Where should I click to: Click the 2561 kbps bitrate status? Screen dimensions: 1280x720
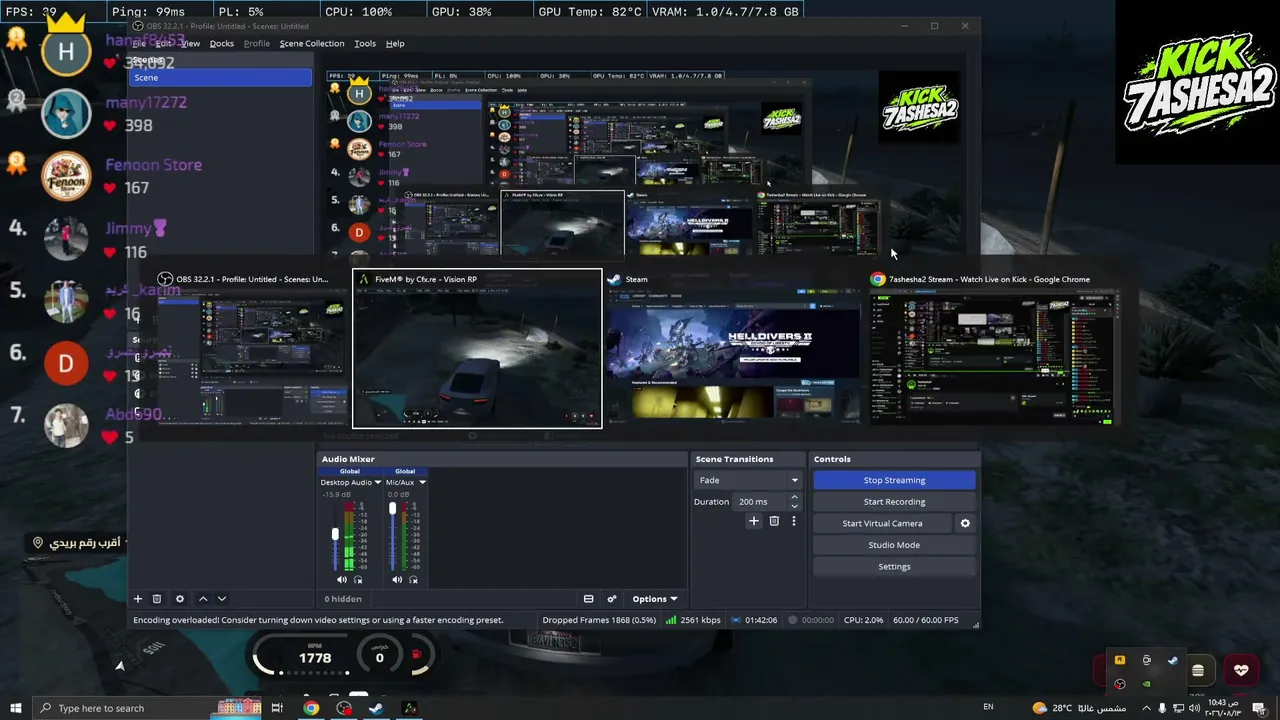pos(693,620)
